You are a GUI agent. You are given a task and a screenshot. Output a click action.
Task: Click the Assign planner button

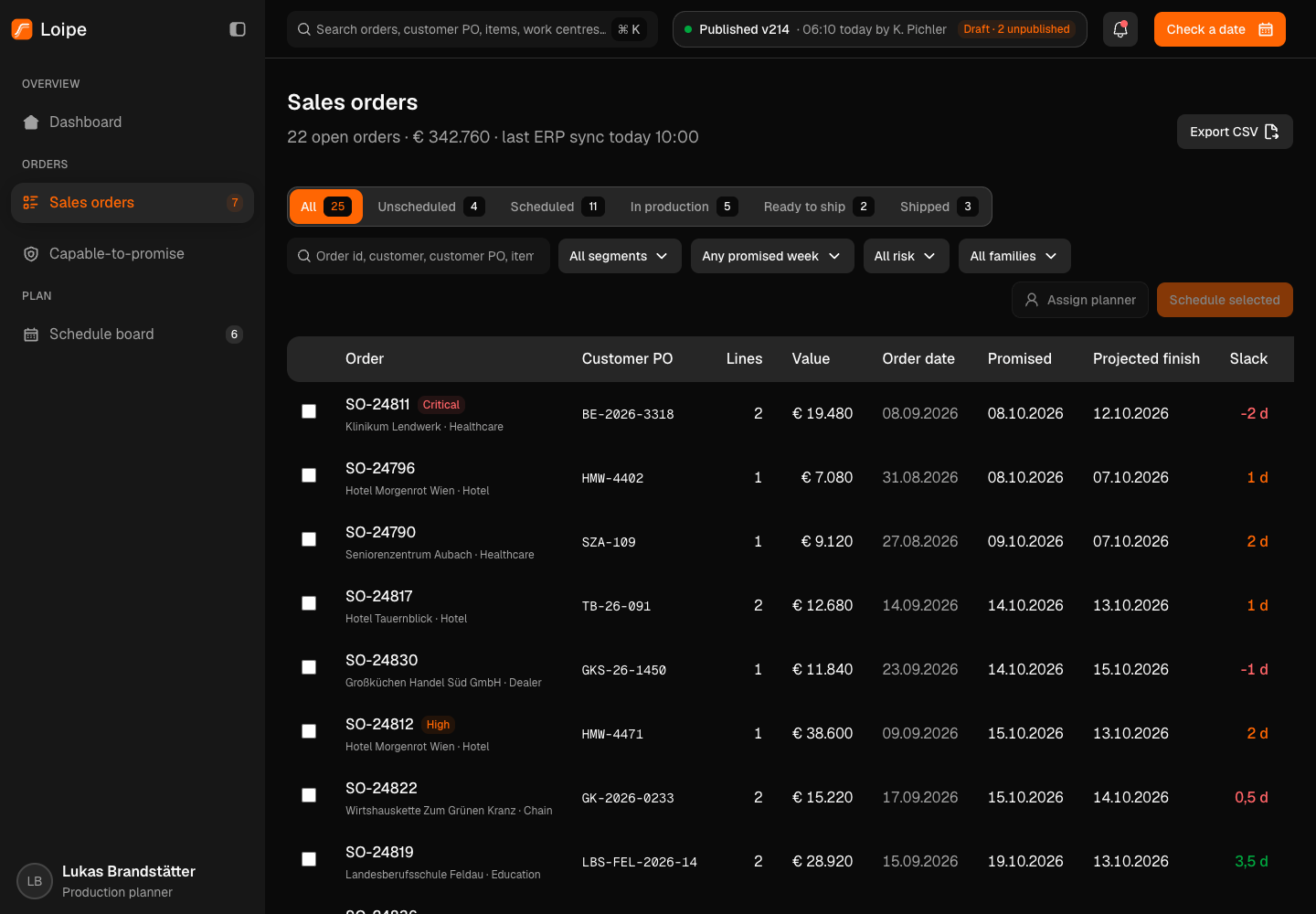1080,300
